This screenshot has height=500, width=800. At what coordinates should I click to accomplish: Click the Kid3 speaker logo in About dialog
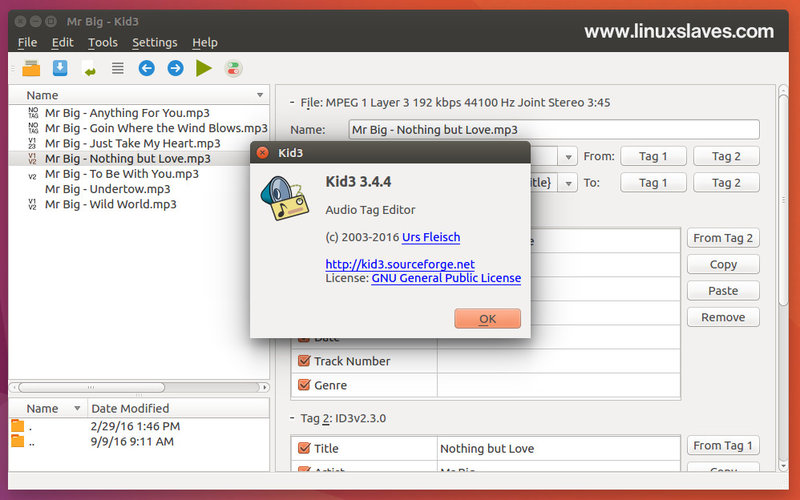click(285, 198)
